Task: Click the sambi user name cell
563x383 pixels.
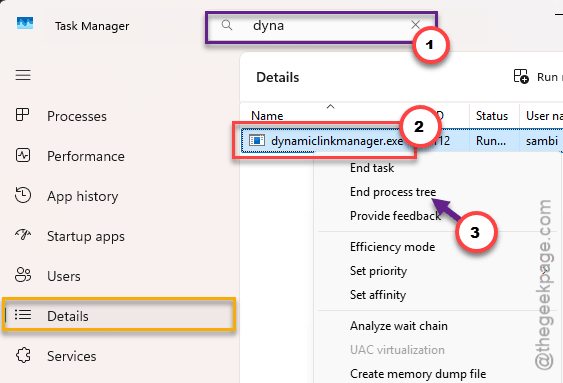Action: click(542, 141)
